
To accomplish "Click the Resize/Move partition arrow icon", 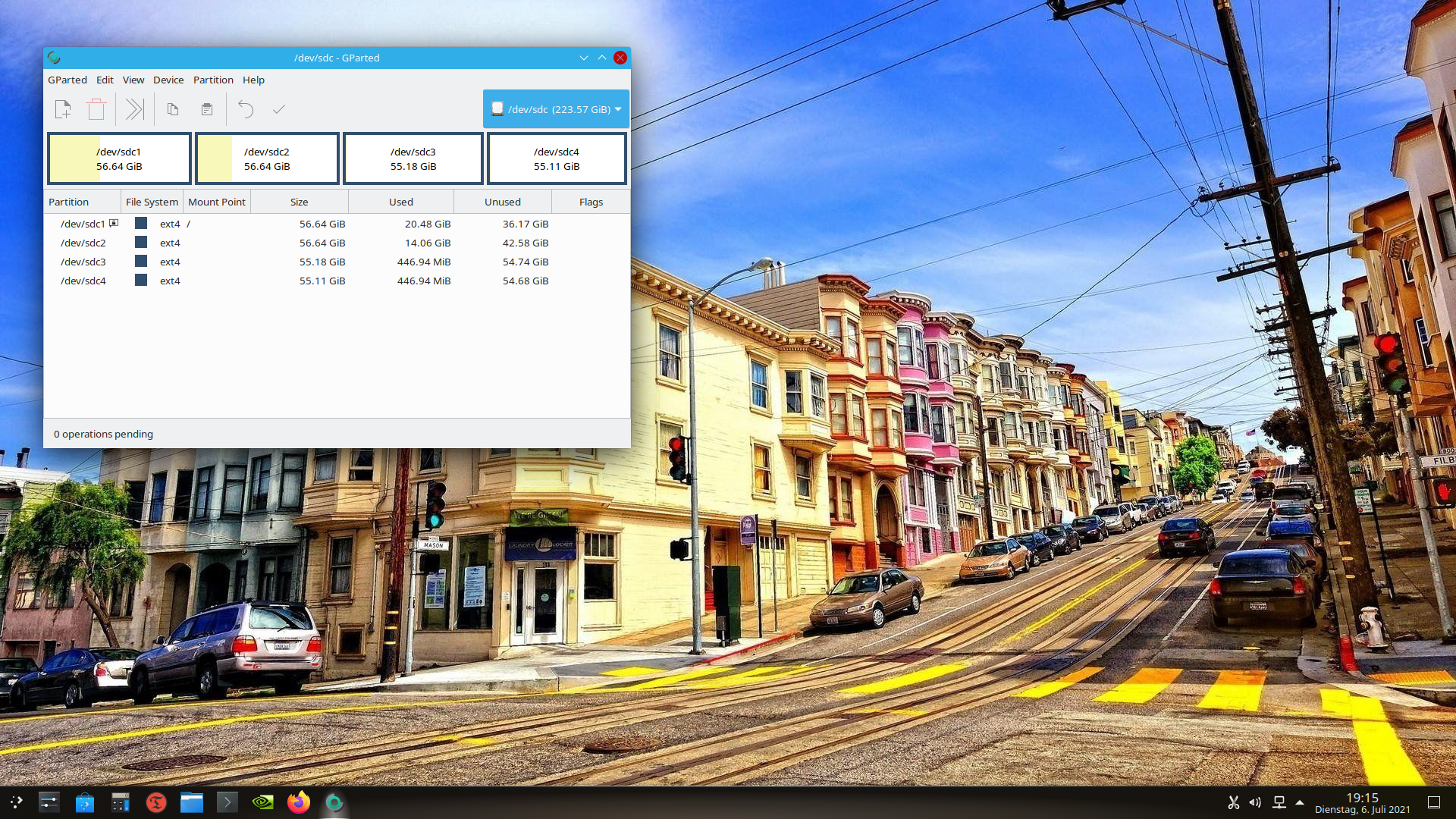I will click(x=134, y=109).
